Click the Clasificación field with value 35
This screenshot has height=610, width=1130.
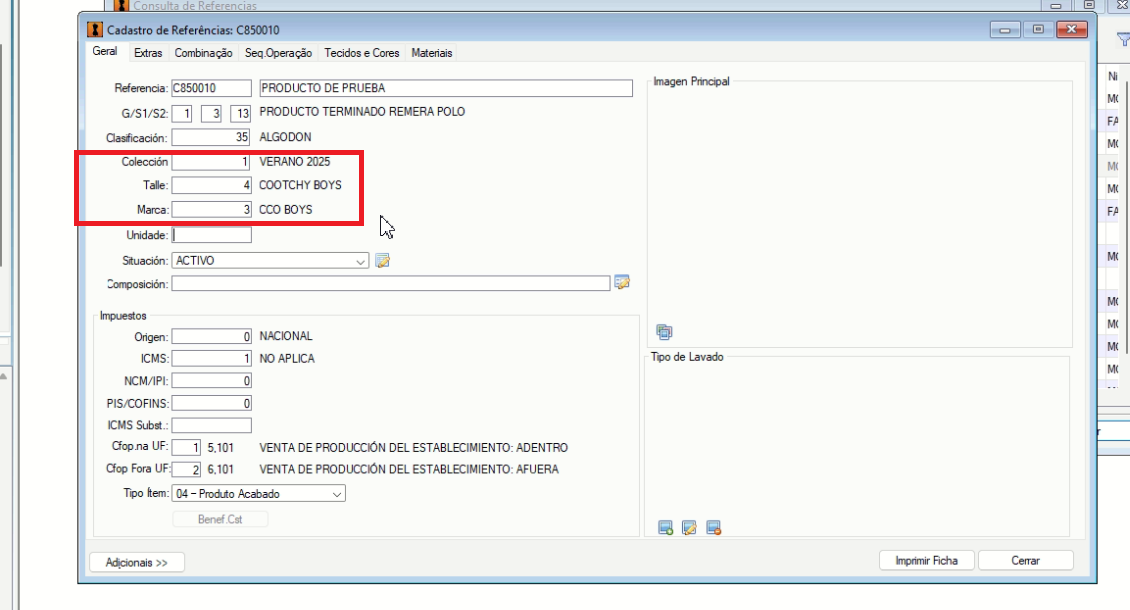tap(211, 137)
